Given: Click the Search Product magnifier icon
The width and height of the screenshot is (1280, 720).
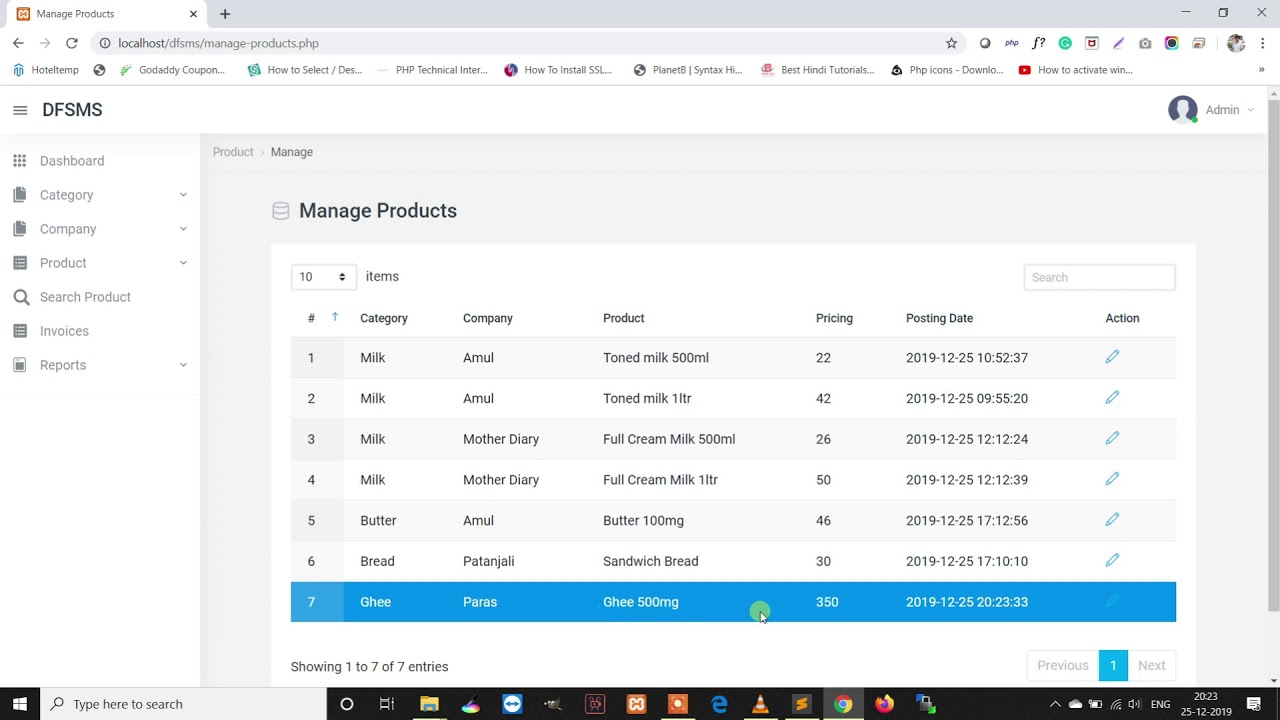Looking at the screenshot, I should coord(20,297).
